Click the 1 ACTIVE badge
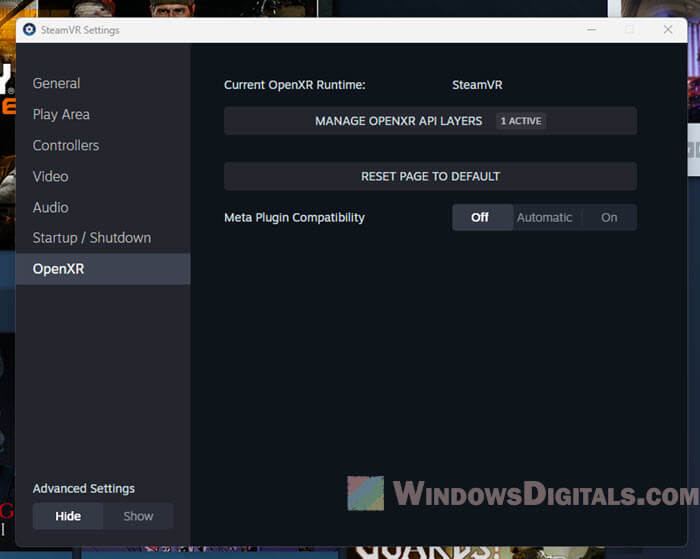 pos(521,121)
